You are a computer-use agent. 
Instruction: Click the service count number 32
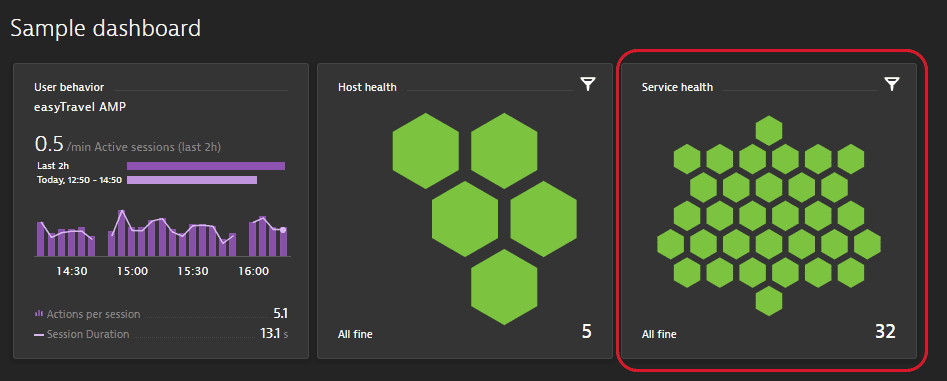coord(885,331)
